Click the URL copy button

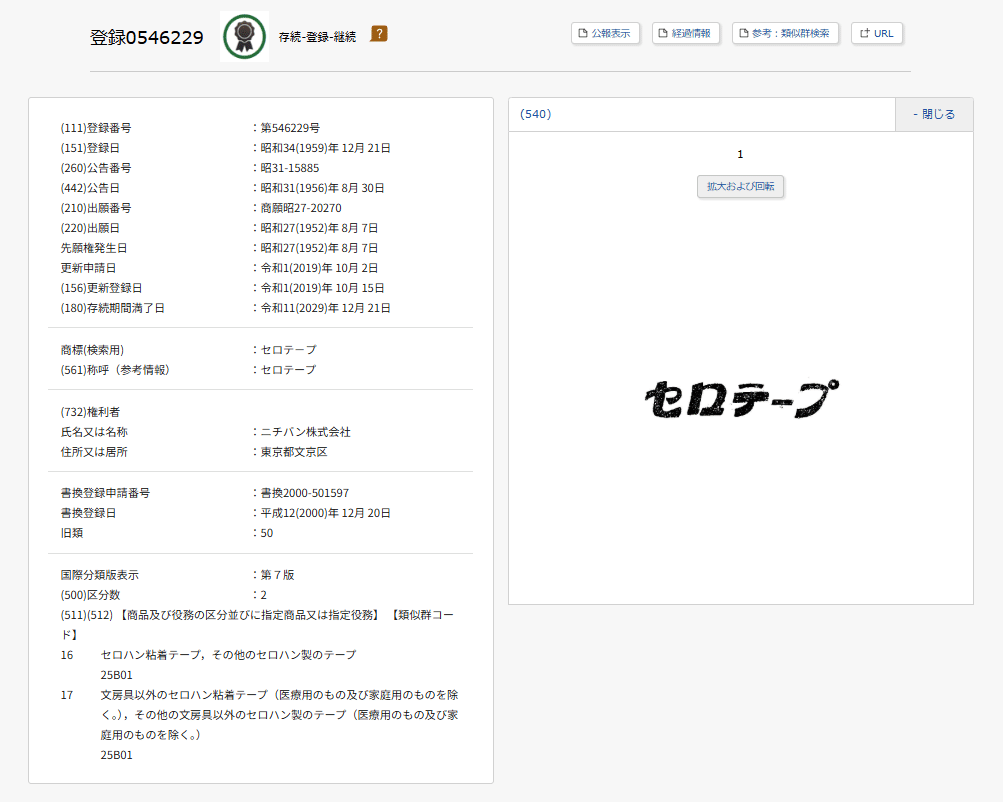pos(876,32)
